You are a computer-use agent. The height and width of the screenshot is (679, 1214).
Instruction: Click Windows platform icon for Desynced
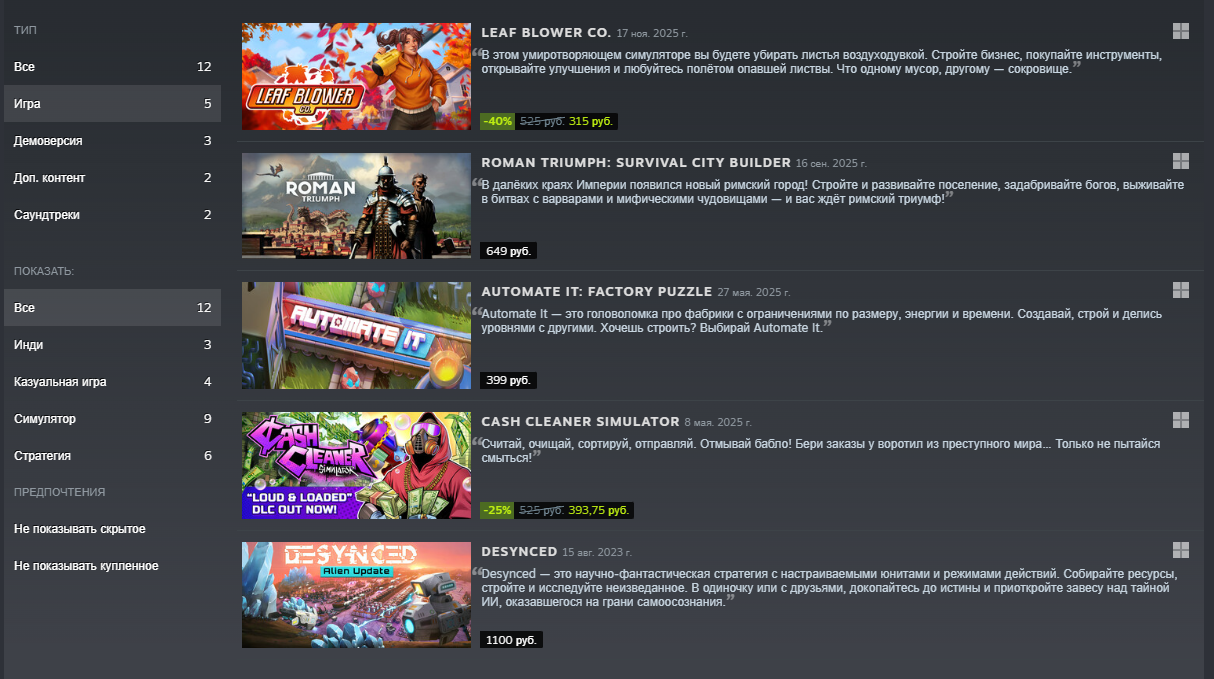click(x=1181, y=550)
